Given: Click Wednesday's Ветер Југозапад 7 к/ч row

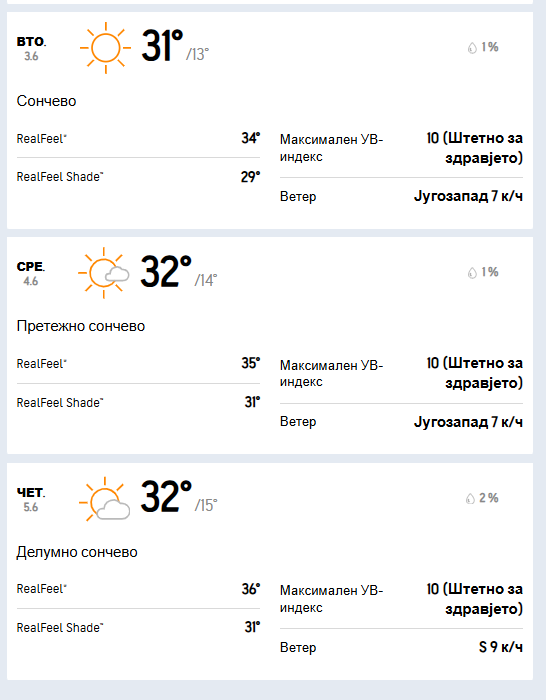Looking at the screenshot, I should coord(401,421).
